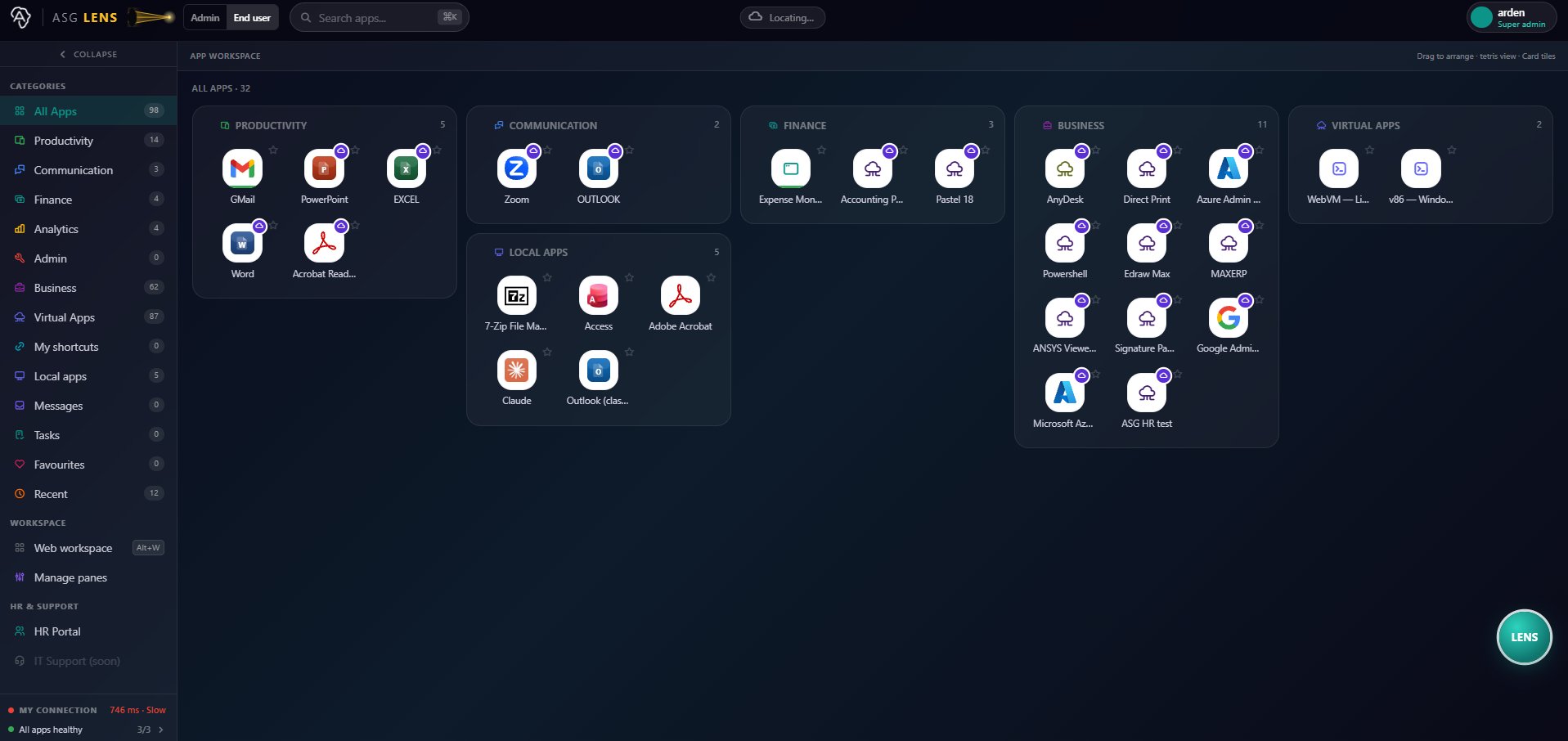This screenshot has width=1568, height=741.
Task: Select the Productivity category
Action: click(x=88, y=141)
